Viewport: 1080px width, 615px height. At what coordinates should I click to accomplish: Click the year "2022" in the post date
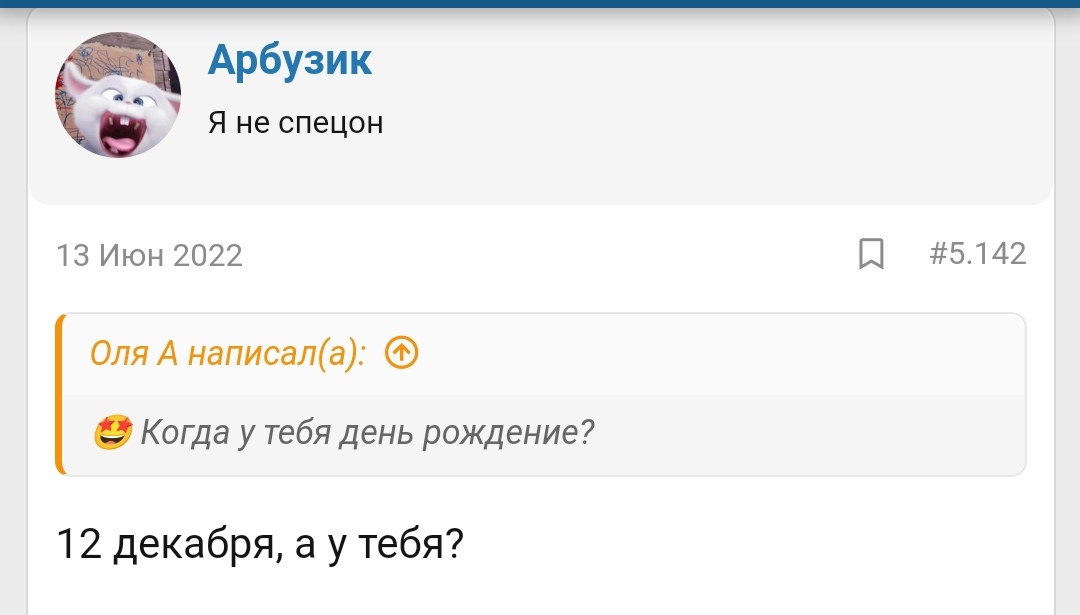[x=208, y=256]
